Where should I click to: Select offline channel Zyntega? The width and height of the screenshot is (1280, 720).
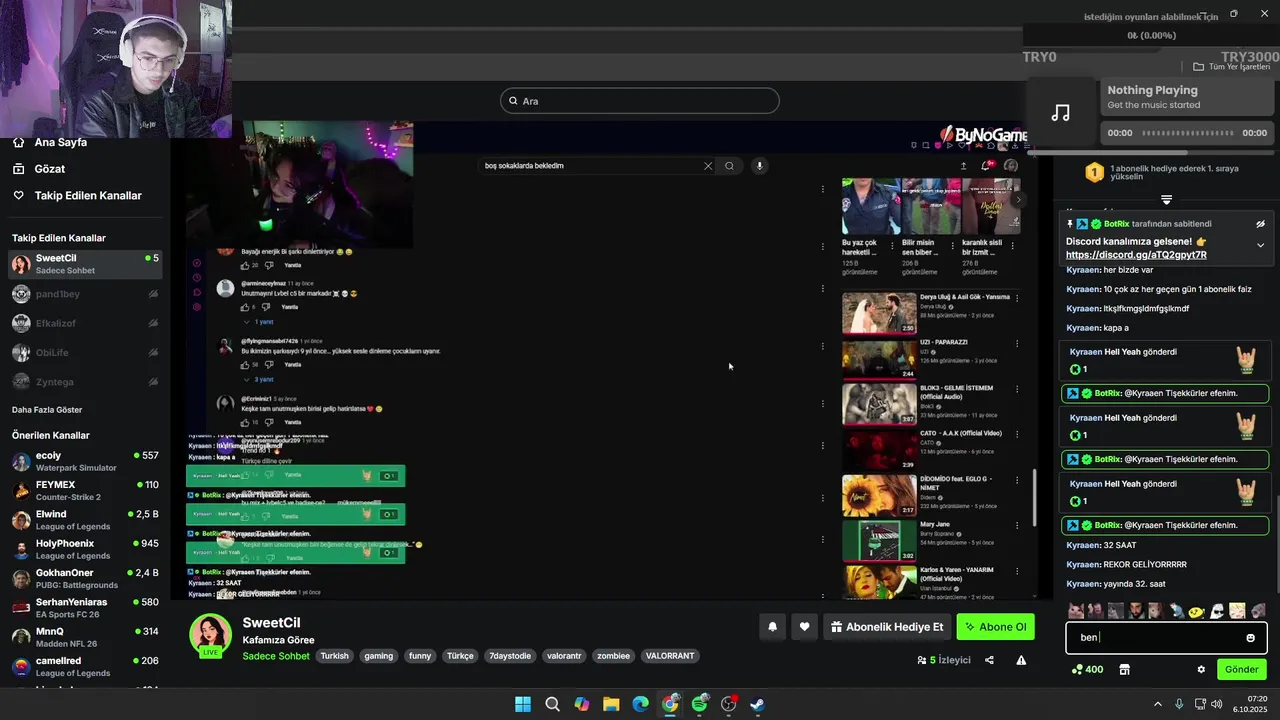click(85, 382)
